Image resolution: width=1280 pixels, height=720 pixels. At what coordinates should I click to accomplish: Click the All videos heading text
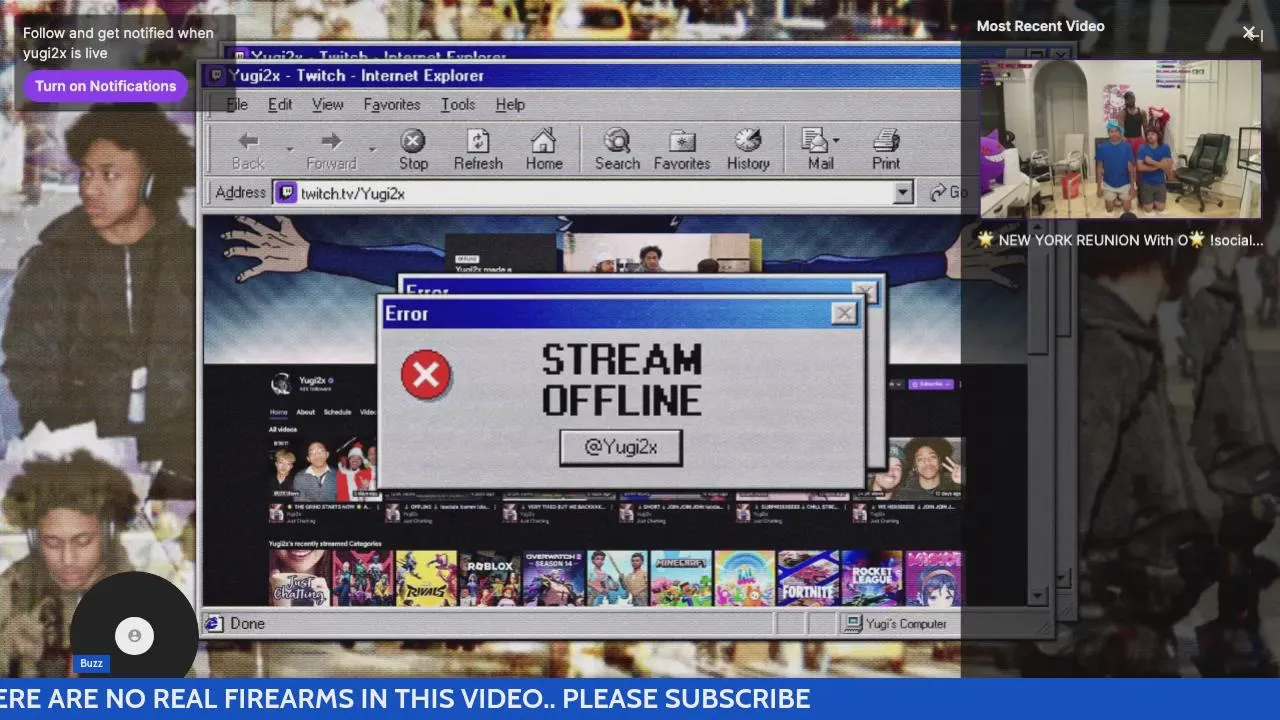click(282, 429)
